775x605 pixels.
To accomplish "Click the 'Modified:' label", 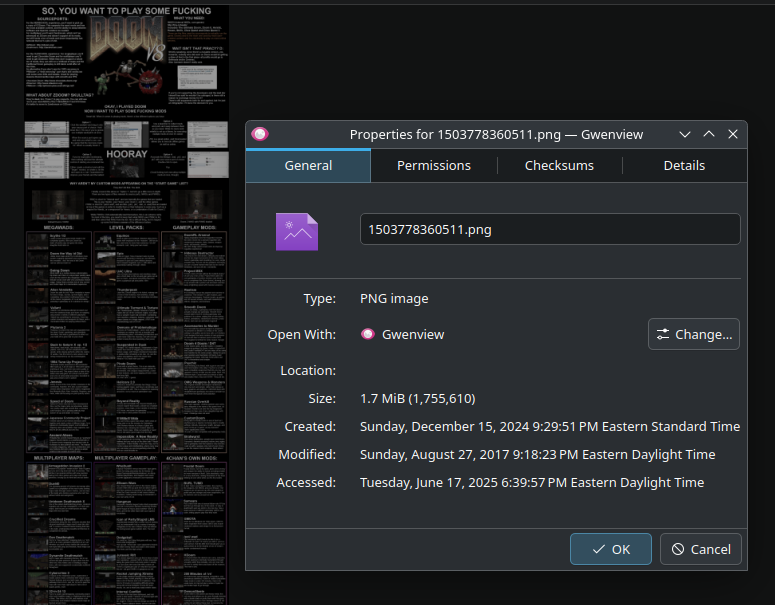I will [307, 454].
